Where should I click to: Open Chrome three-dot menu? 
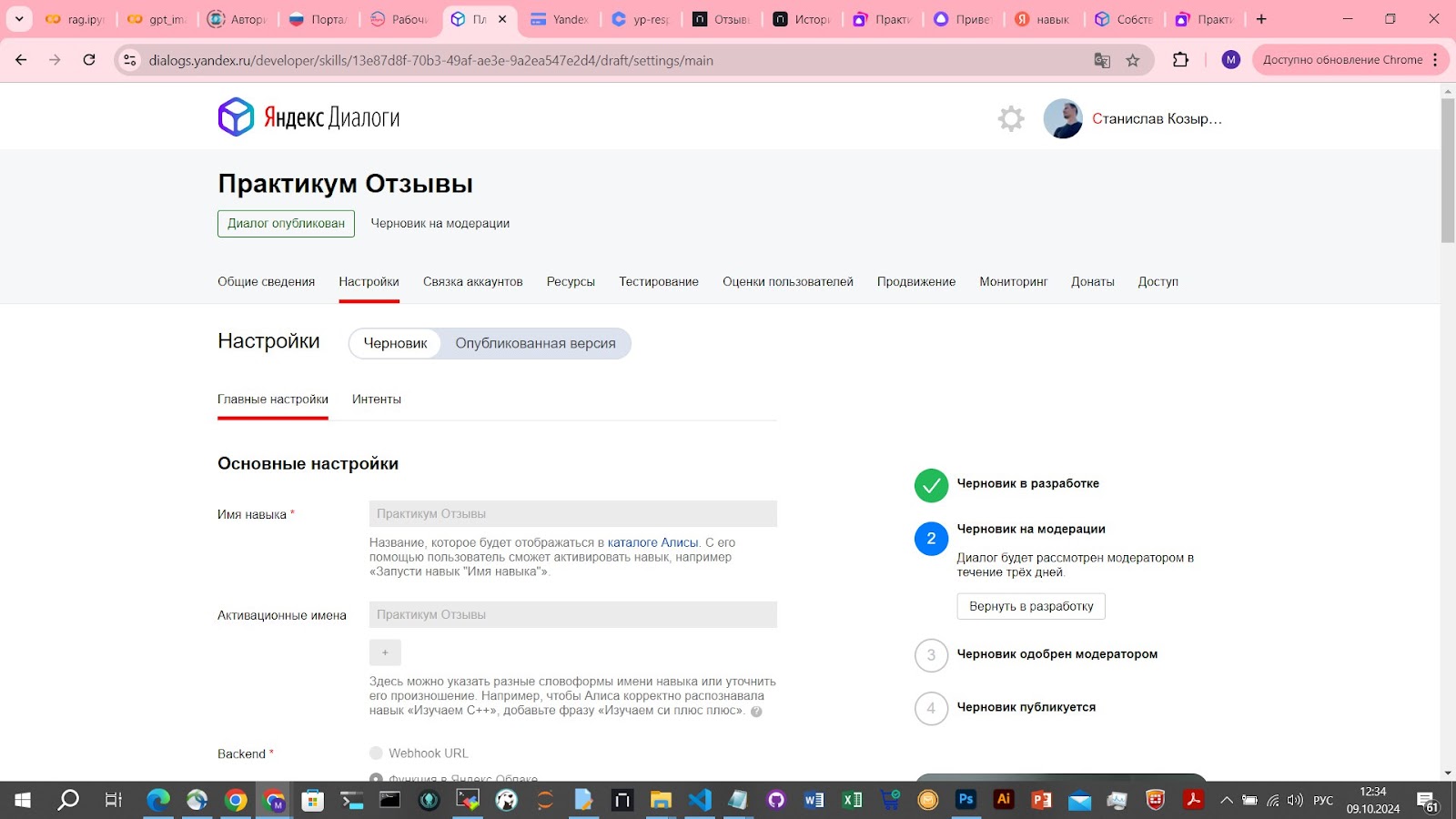[x=1435, y=60]
